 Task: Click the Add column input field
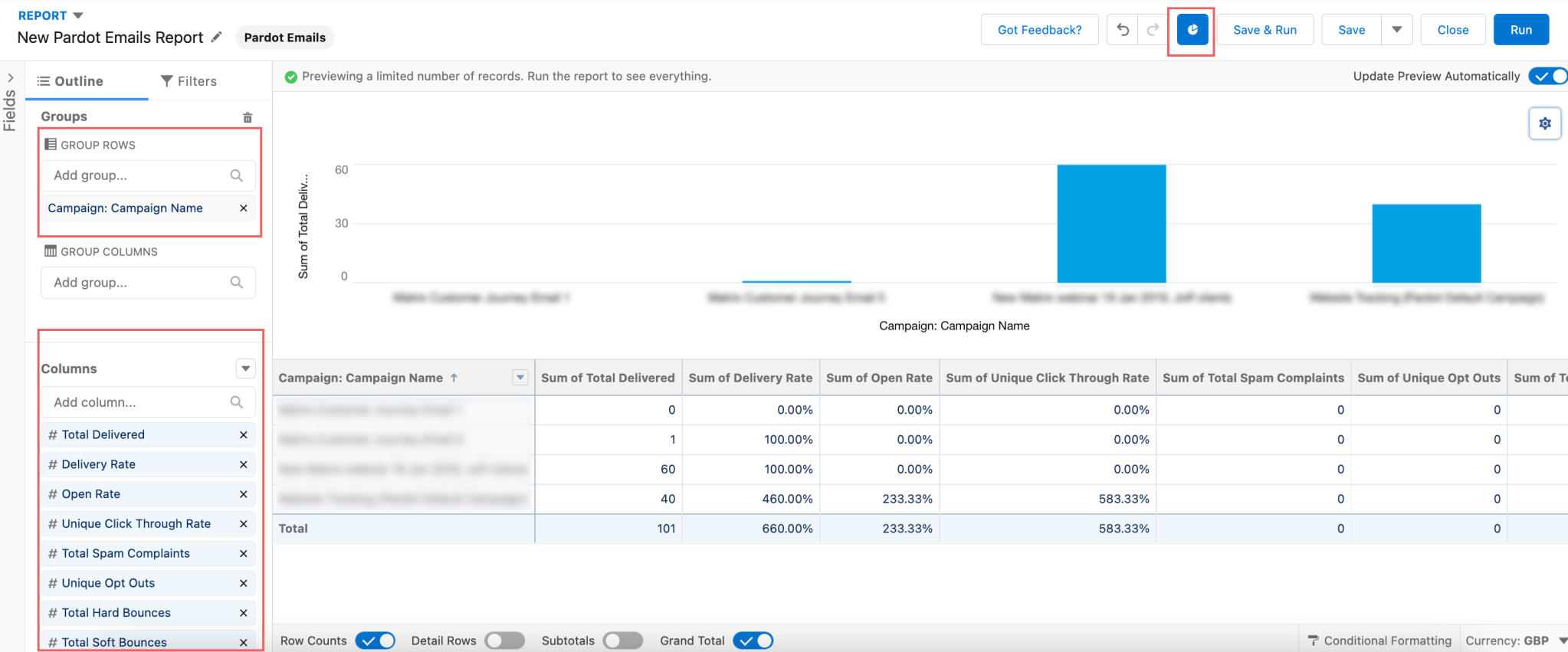click(x=148, y=402)
